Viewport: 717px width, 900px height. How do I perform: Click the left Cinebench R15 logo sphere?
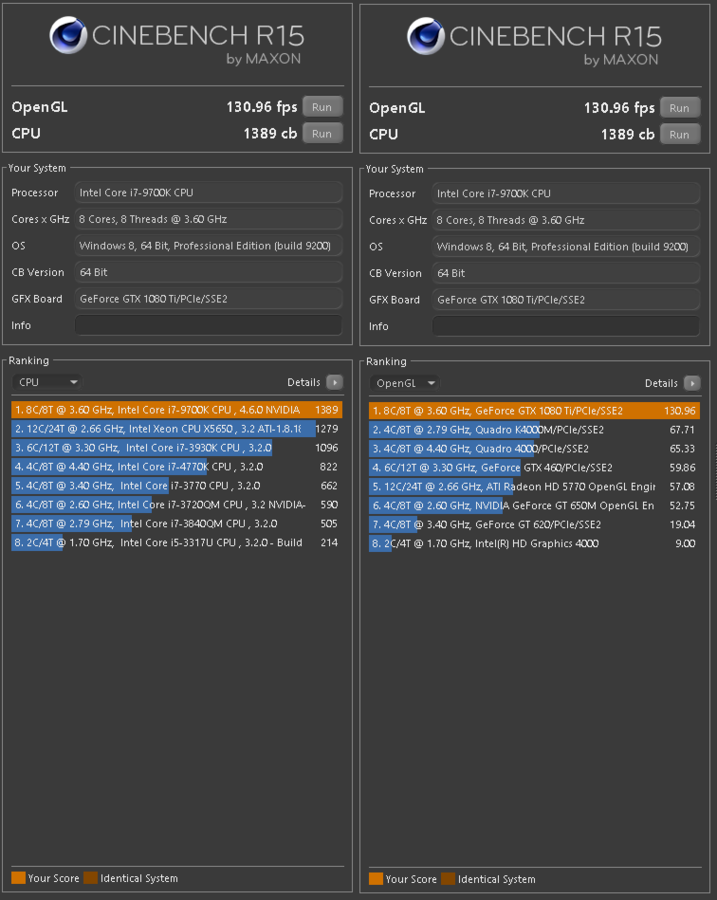(x=68, y=35)
